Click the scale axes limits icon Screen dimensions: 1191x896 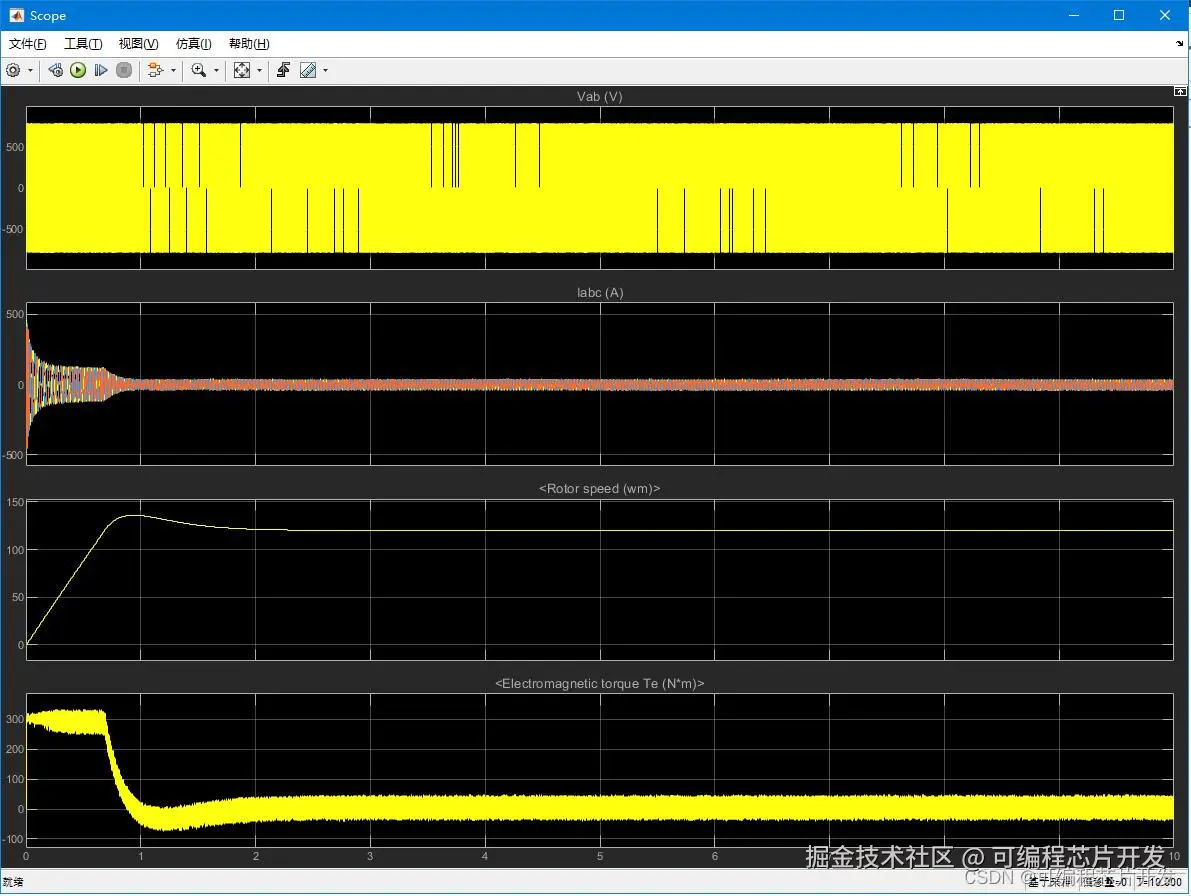(242, 71)
